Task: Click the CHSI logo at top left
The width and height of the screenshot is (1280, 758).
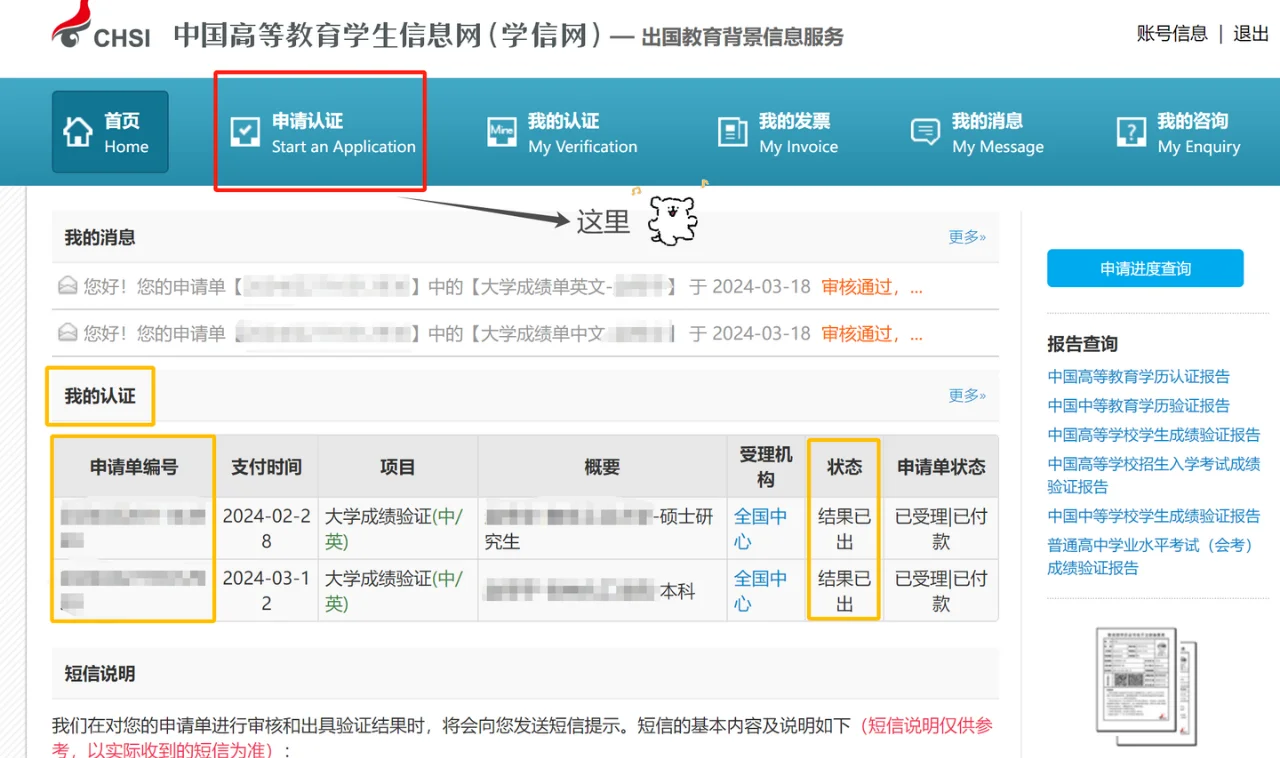Action: 100,28
